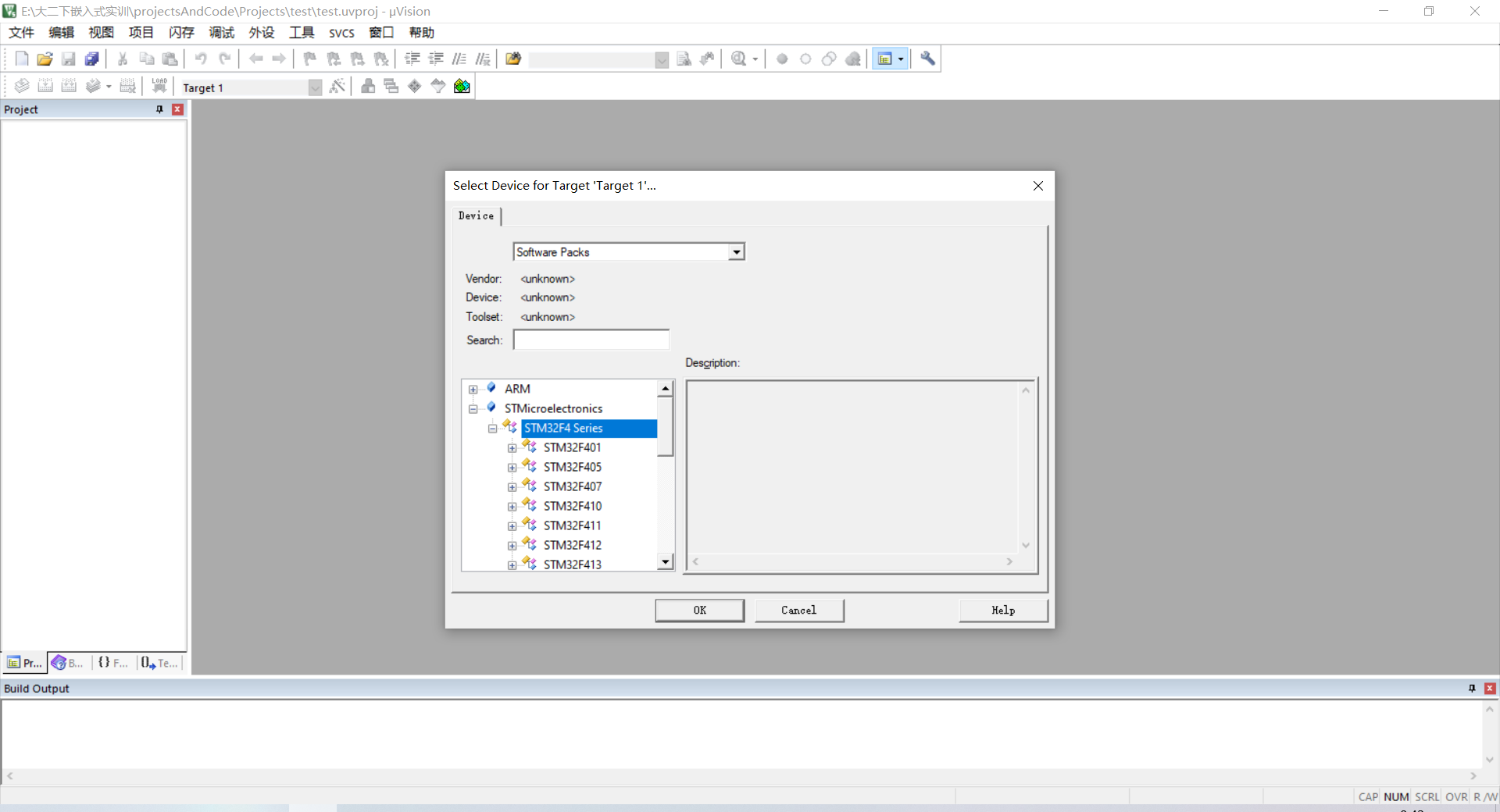Click the Redo arrow icon

pyautogui.click(x=224, y=59)
